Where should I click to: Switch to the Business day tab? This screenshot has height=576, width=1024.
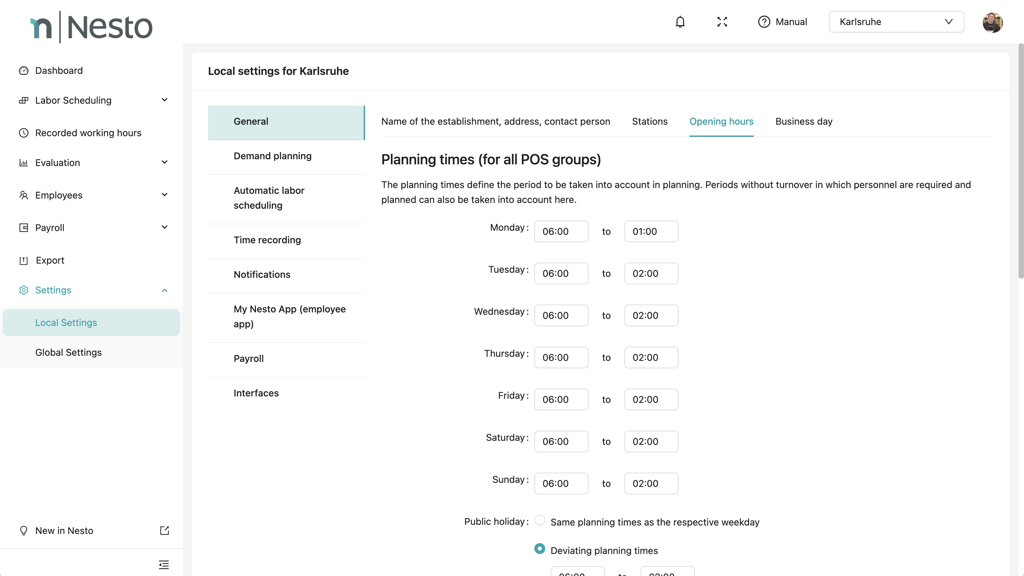[803, 122]
